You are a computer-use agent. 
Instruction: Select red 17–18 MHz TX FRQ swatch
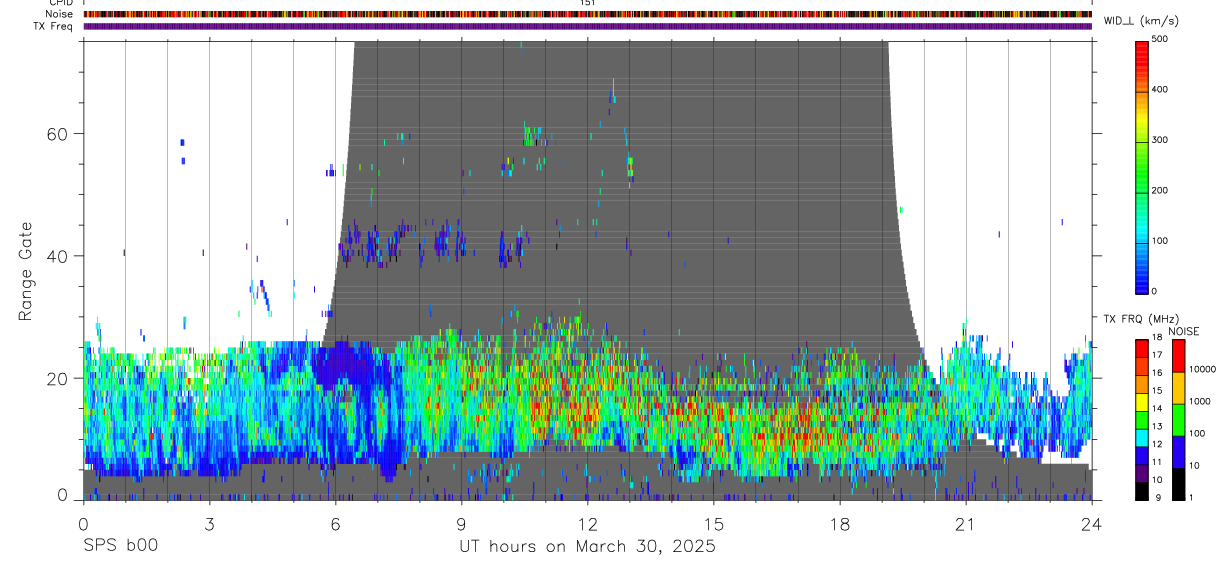click(x=1141, y=348)
